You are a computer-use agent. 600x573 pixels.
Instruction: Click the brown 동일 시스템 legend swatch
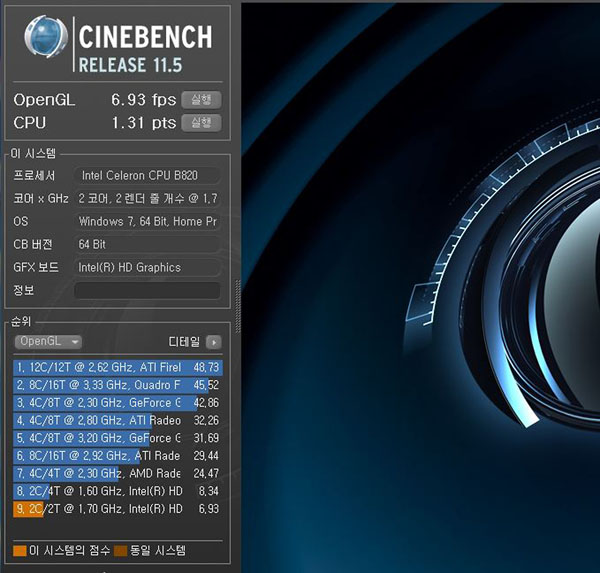121,551
